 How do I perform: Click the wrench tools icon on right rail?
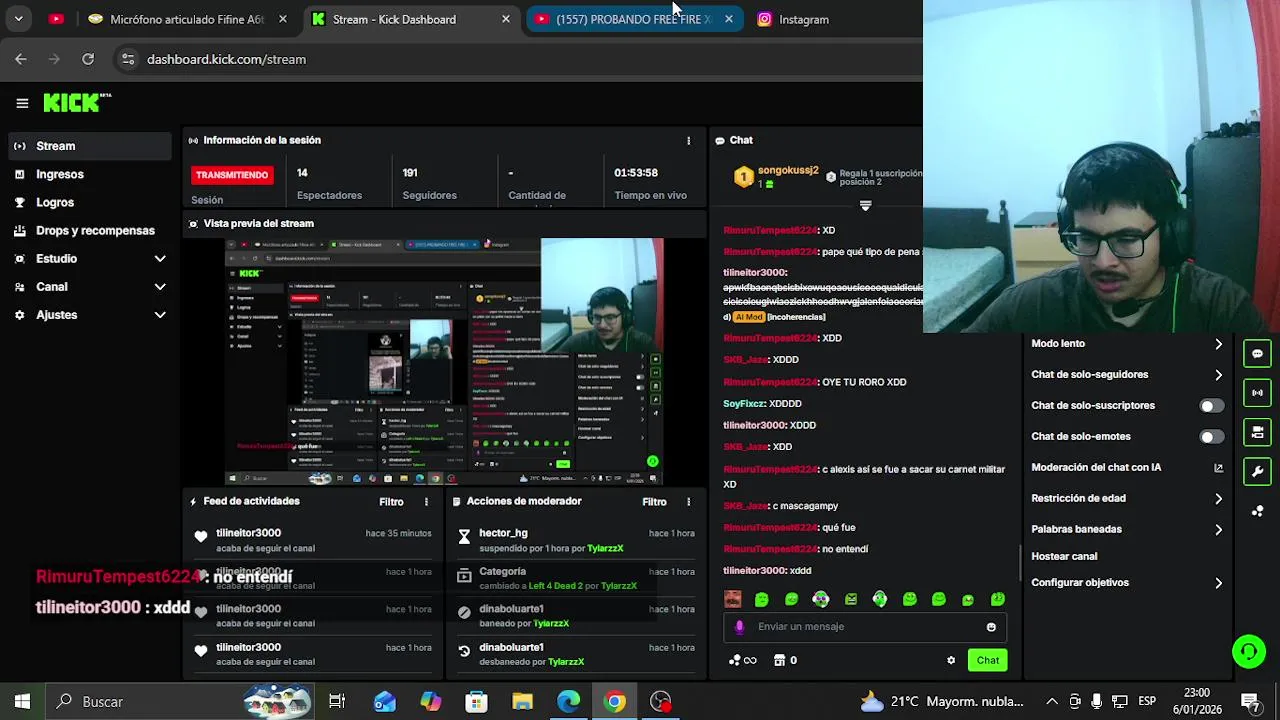(x=1257, y=470)
